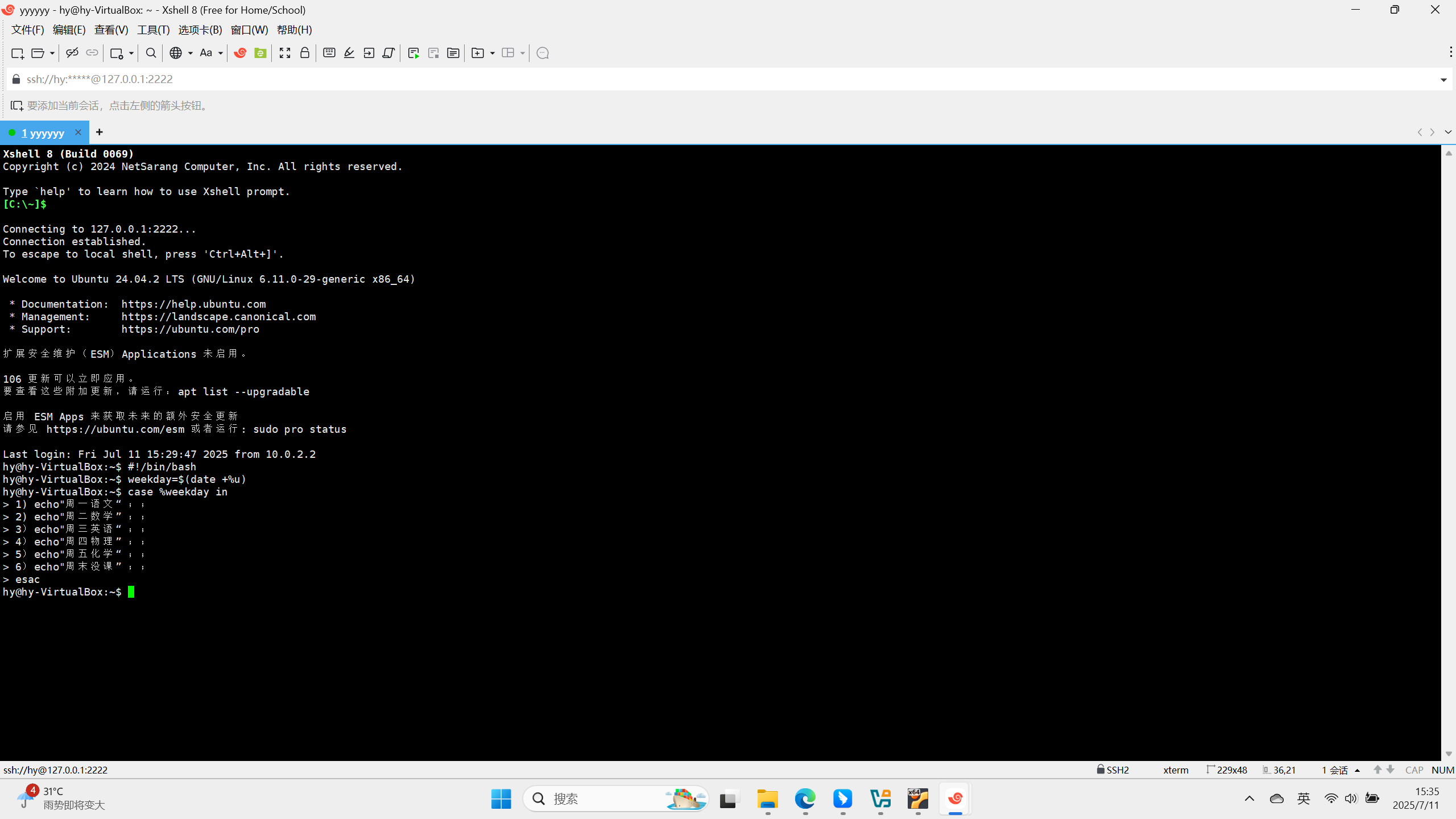Expand the address bar history dropdown

point(1443,80)
